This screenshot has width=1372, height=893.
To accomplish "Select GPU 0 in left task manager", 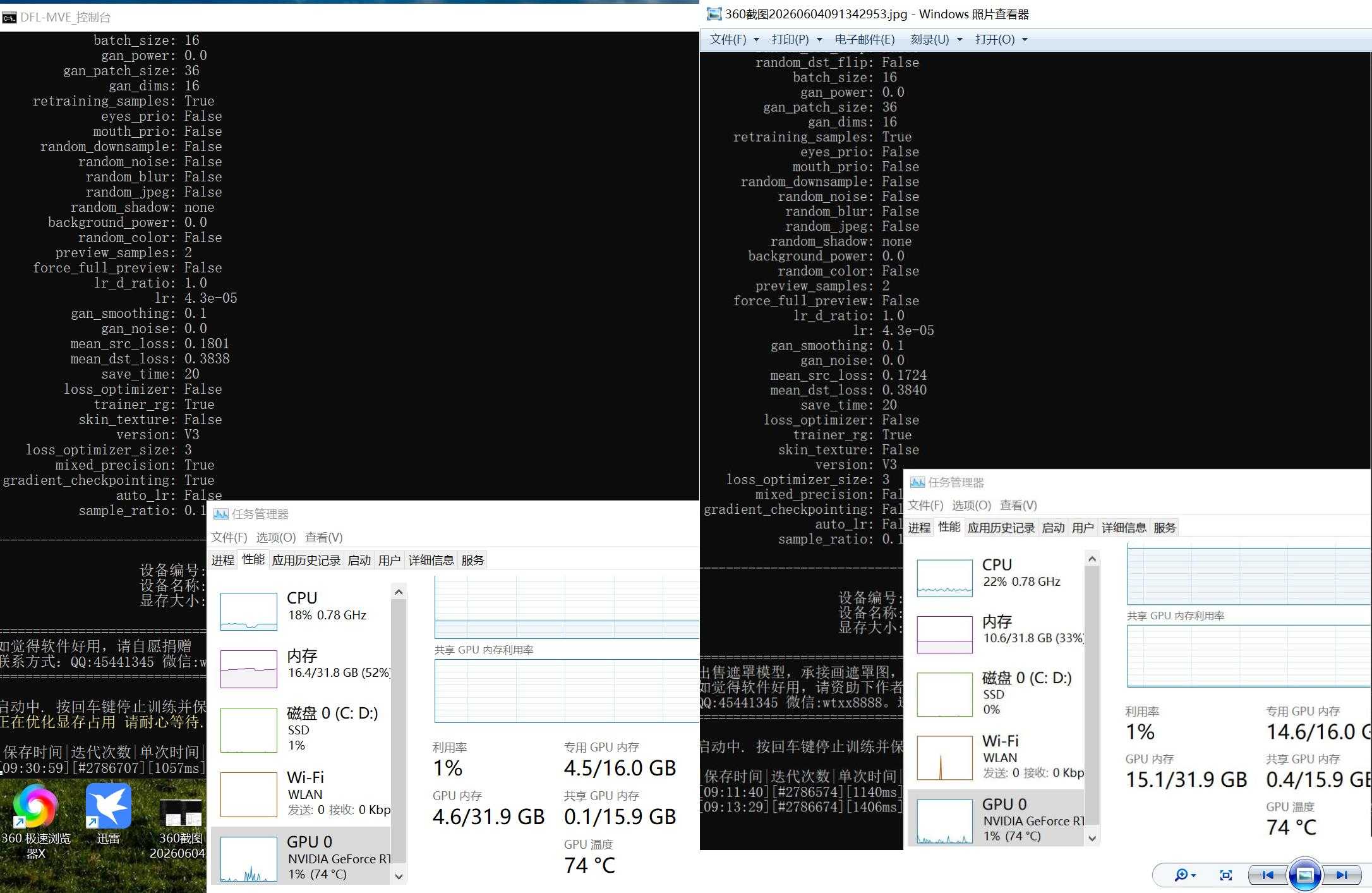I will [302, 856].
